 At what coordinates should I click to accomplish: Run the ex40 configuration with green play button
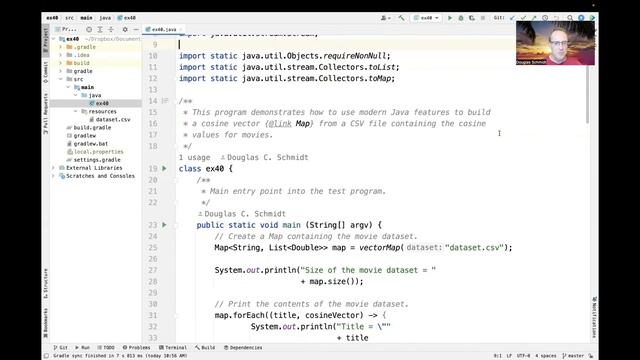450,18
